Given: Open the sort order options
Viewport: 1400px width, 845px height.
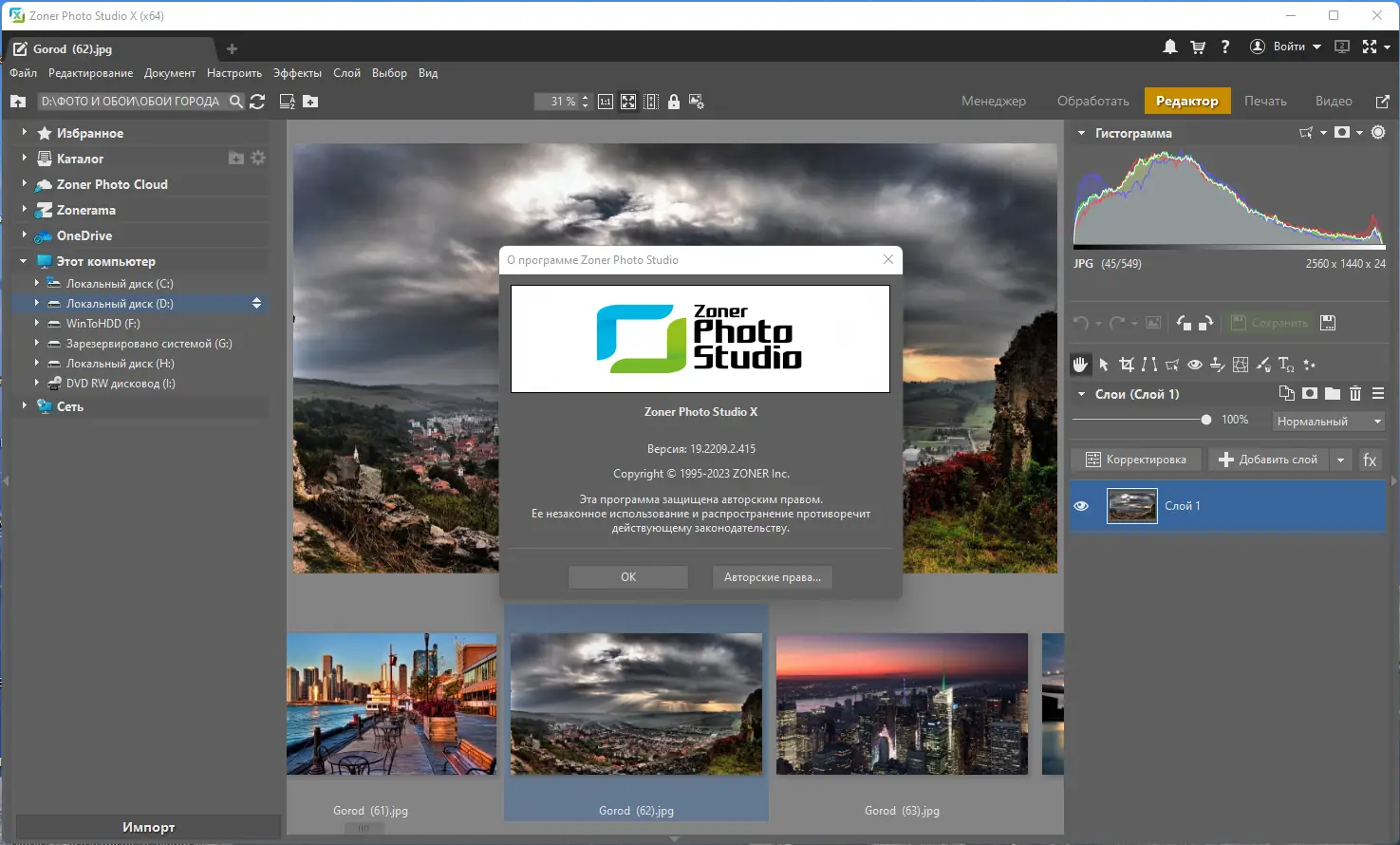Looking at the screenshot, I should coord(287,102).
